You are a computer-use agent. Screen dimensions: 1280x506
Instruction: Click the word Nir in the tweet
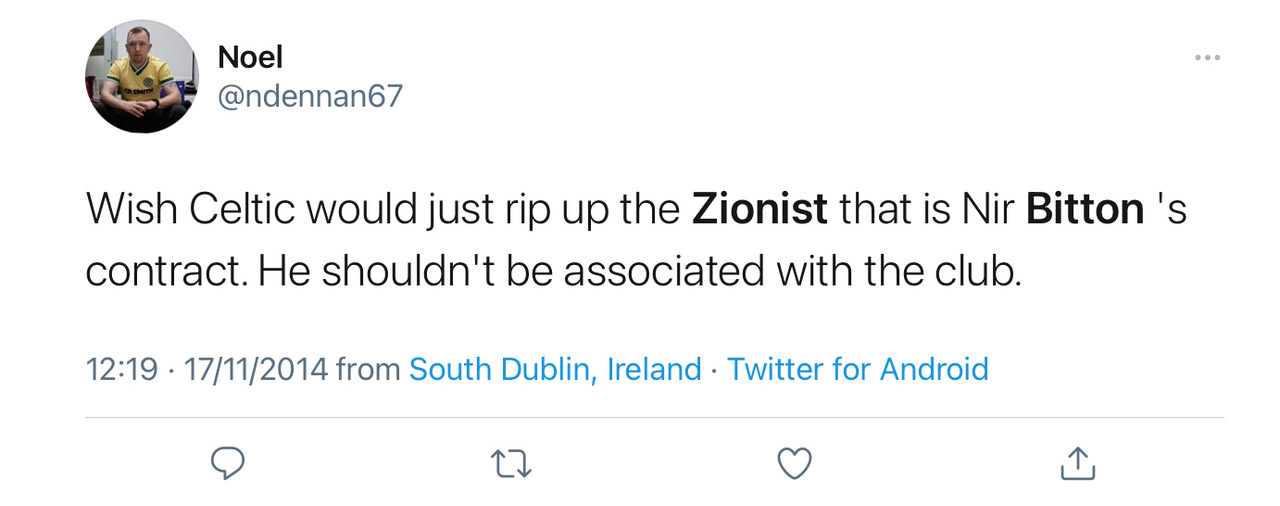(x=990, y=209)
